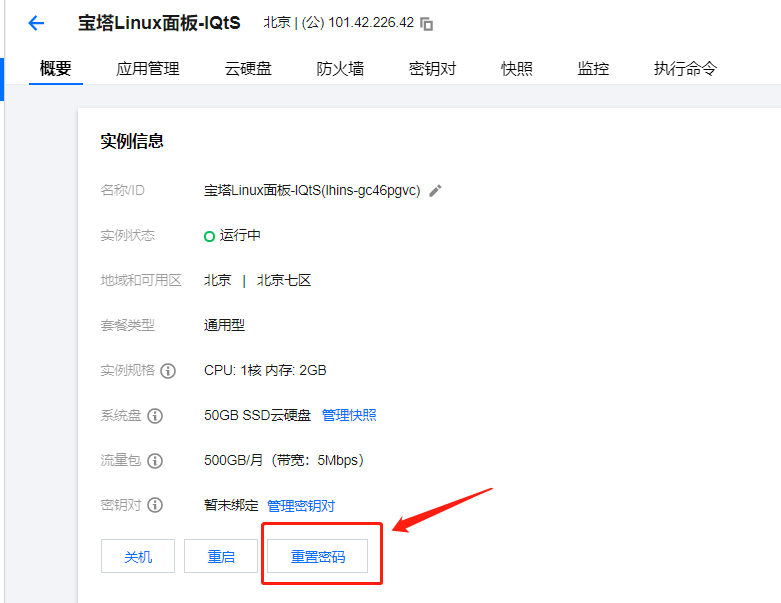Go back using the blue arrow
Screen dimensions: 781x603
coord(36,23)
